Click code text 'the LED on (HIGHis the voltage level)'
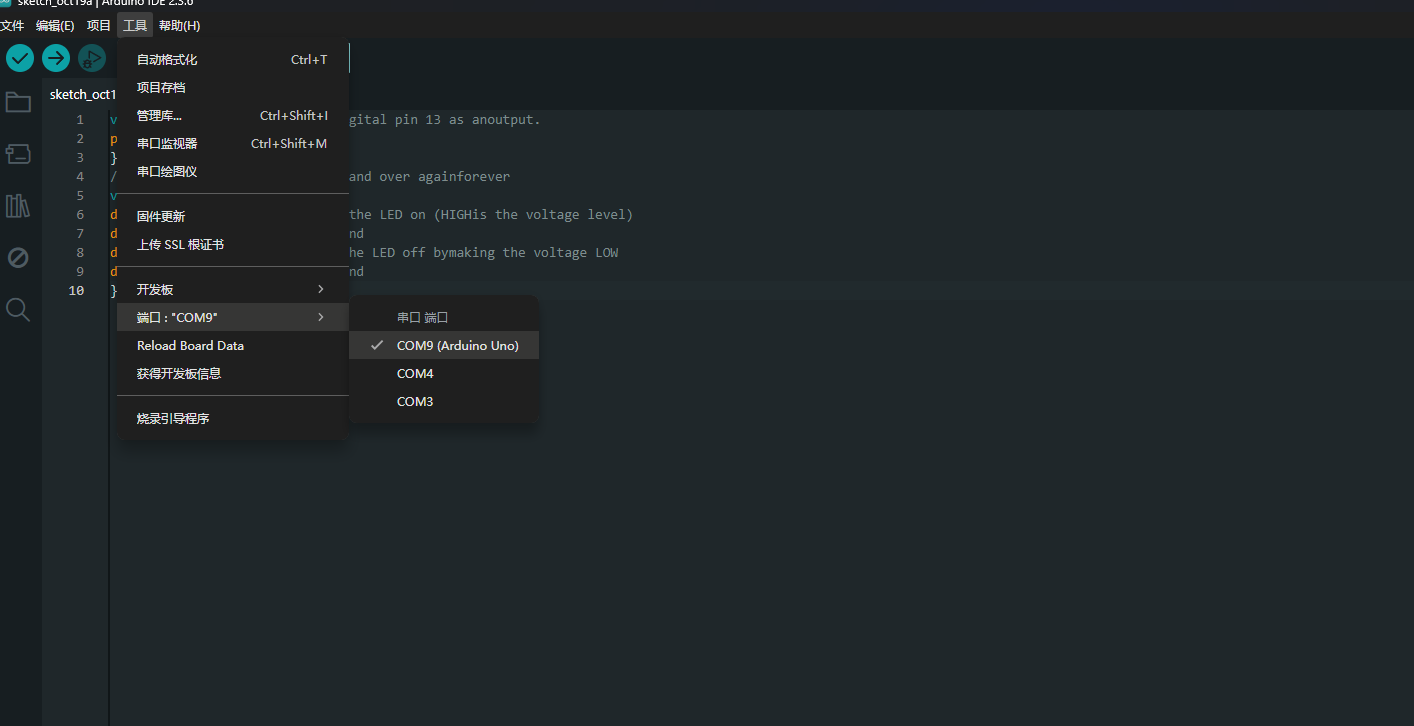 [490, 215]
